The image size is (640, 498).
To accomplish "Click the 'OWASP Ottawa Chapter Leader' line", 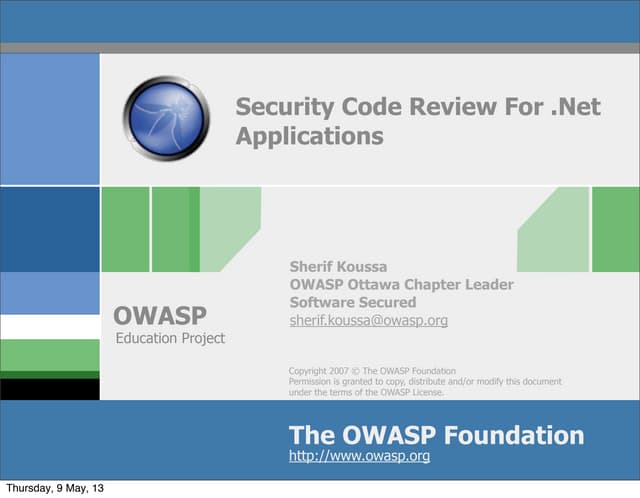I will pos(401,285).
